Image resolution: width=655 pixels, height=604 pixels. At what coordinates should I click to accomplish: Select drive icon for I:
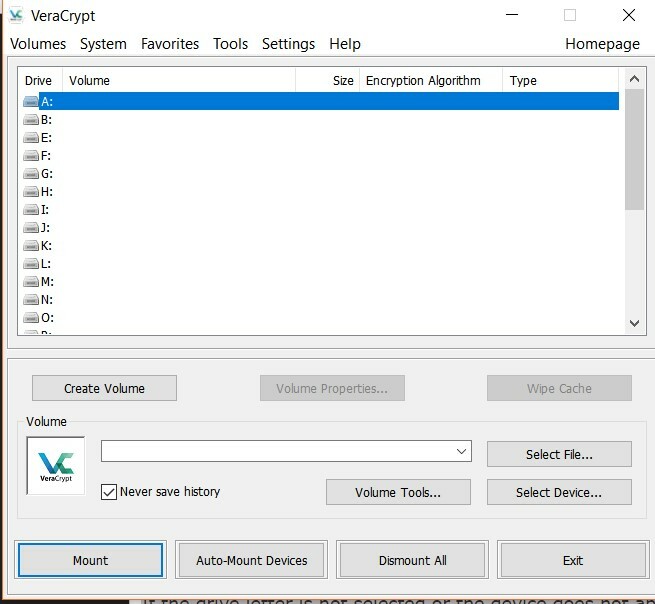click(x=31, y=210)
